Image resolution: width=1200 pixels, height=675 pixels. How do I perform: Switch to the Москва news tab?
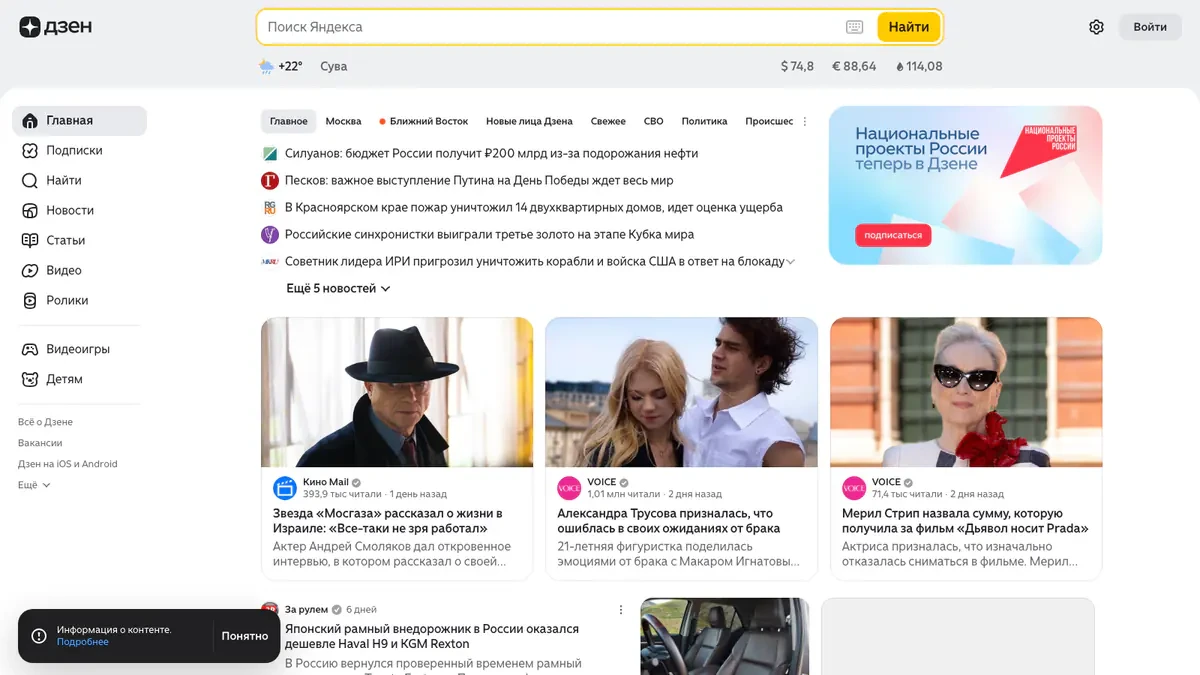click(x=343, y=121)
